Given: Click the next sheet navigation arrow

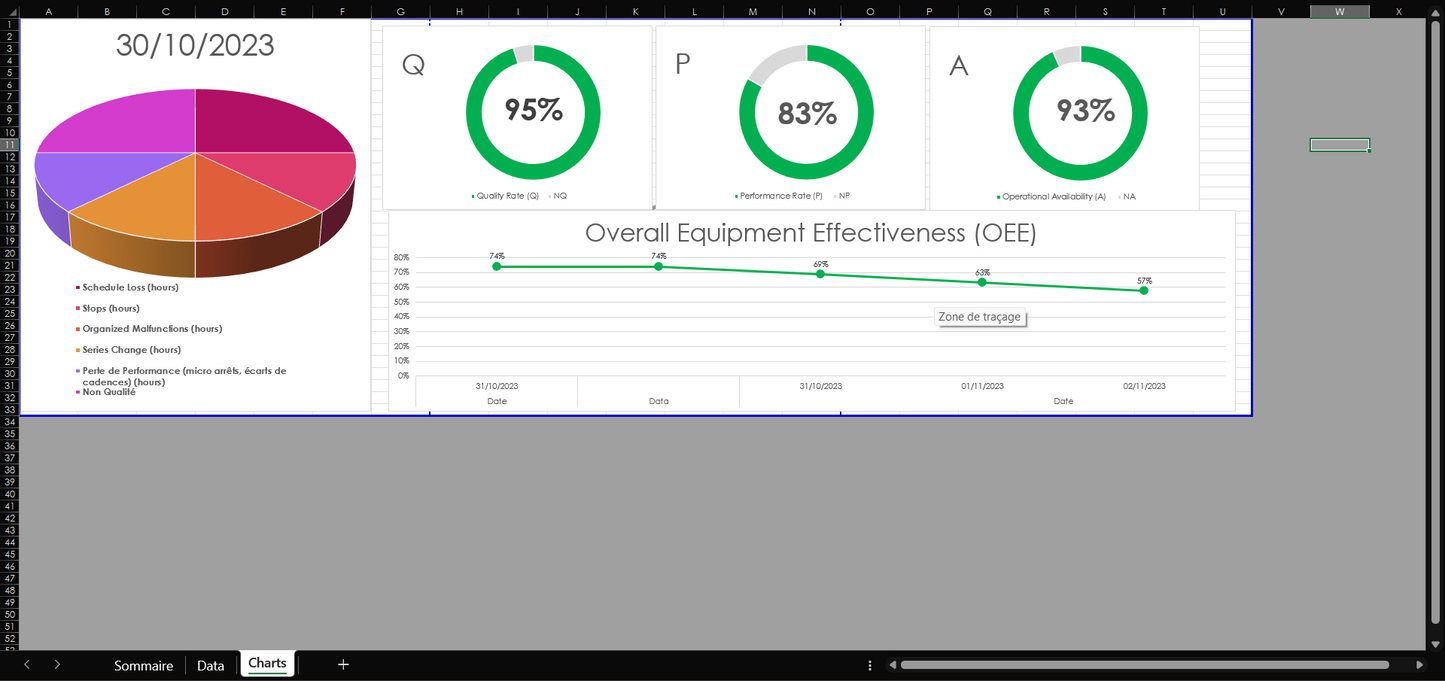Looking at the screenshot, I should coord(57,664).
